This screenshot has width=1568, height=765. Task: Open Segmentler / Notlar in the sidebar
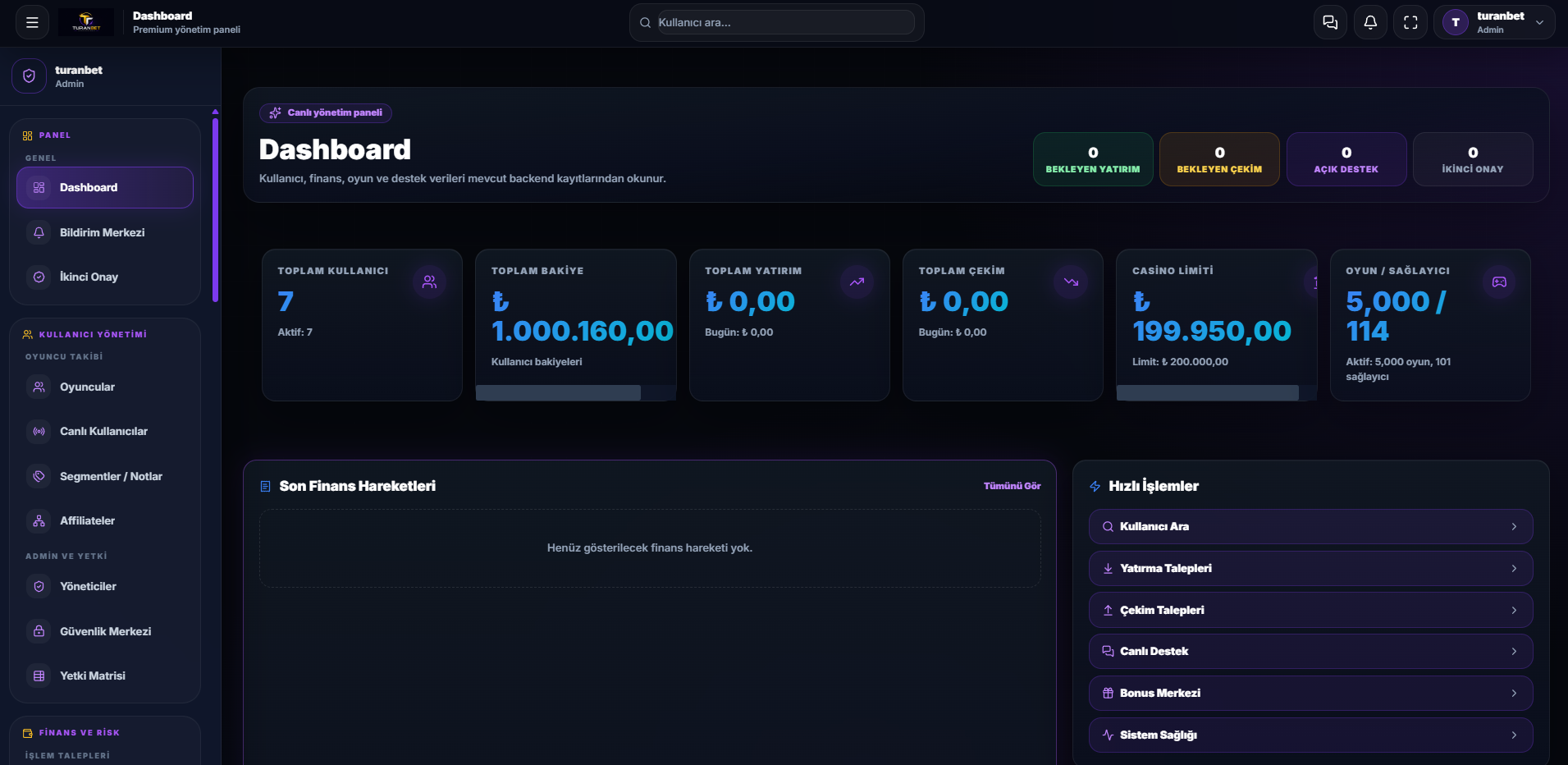pos(105,476)
